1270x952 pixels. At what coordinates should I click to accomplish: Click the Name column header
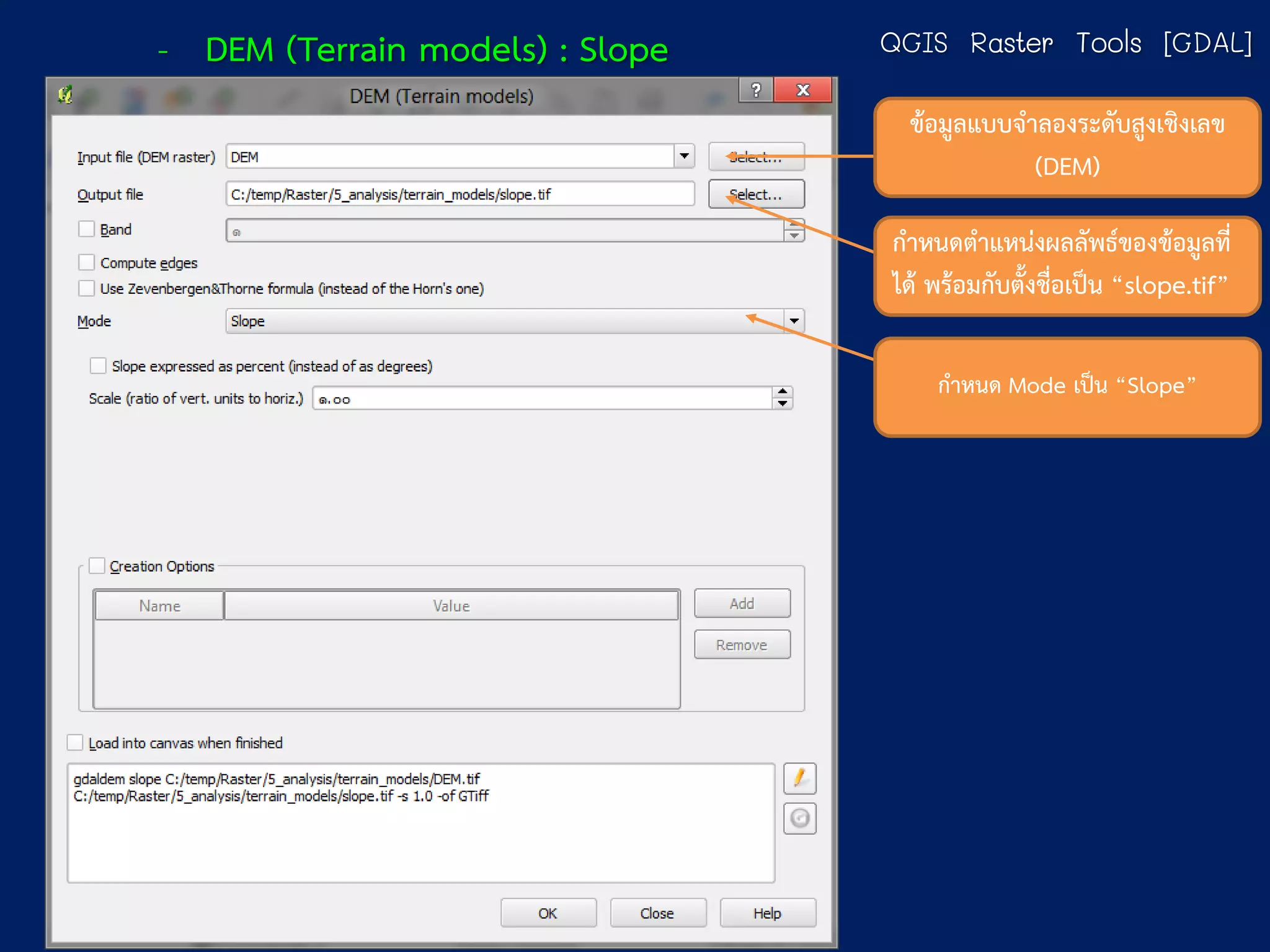click(159, 606)
